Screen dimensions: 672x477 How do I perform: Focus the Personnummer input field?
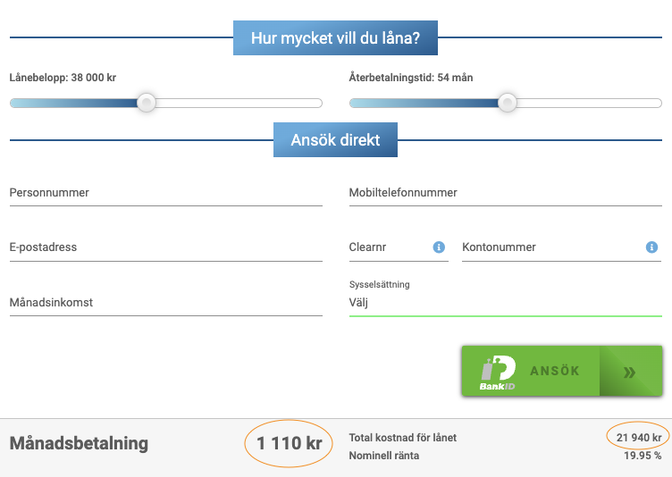tap(166, 193)
